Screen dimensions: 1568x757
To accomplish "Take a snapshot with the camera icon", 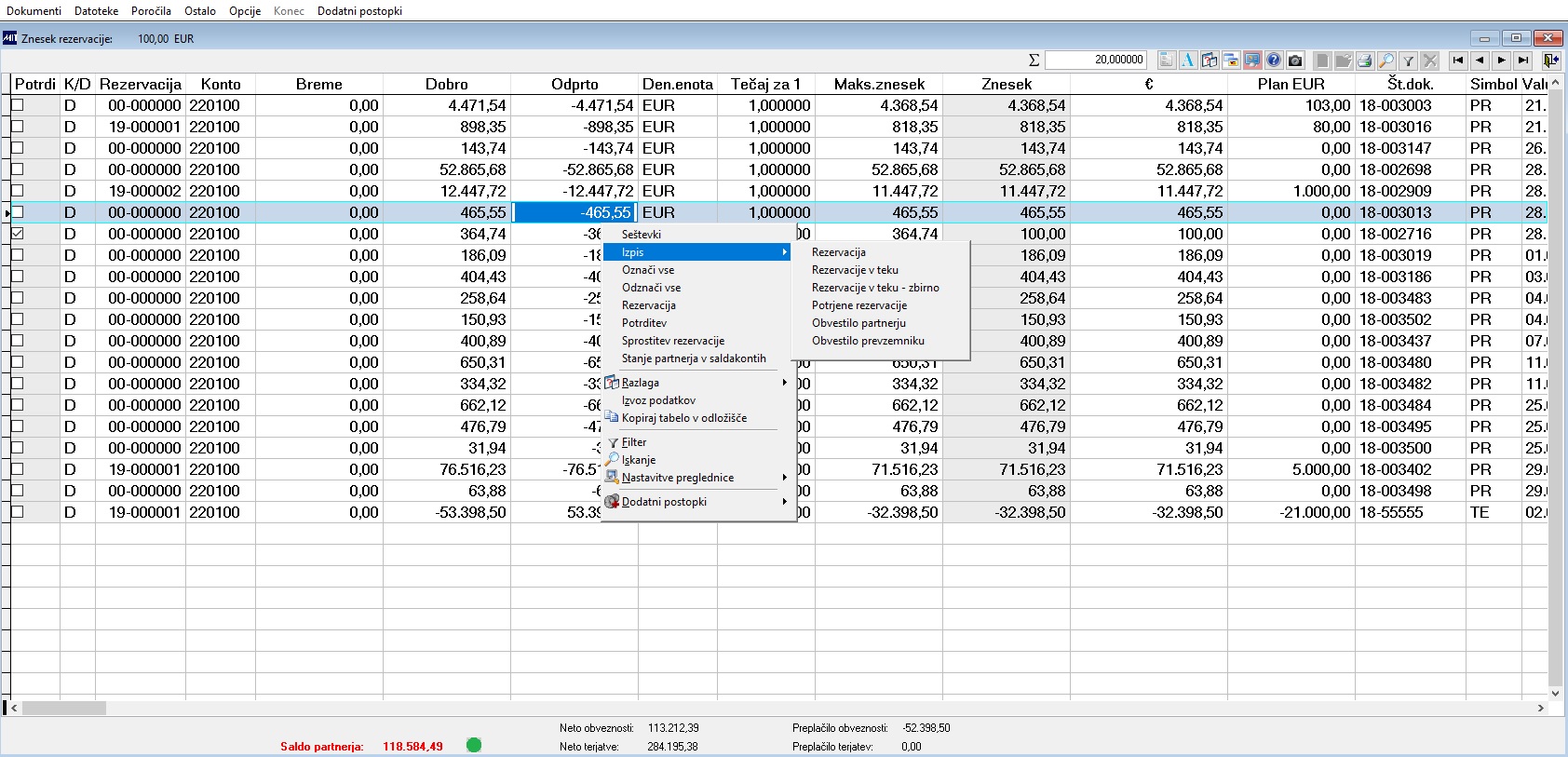I will (1295, 61).
